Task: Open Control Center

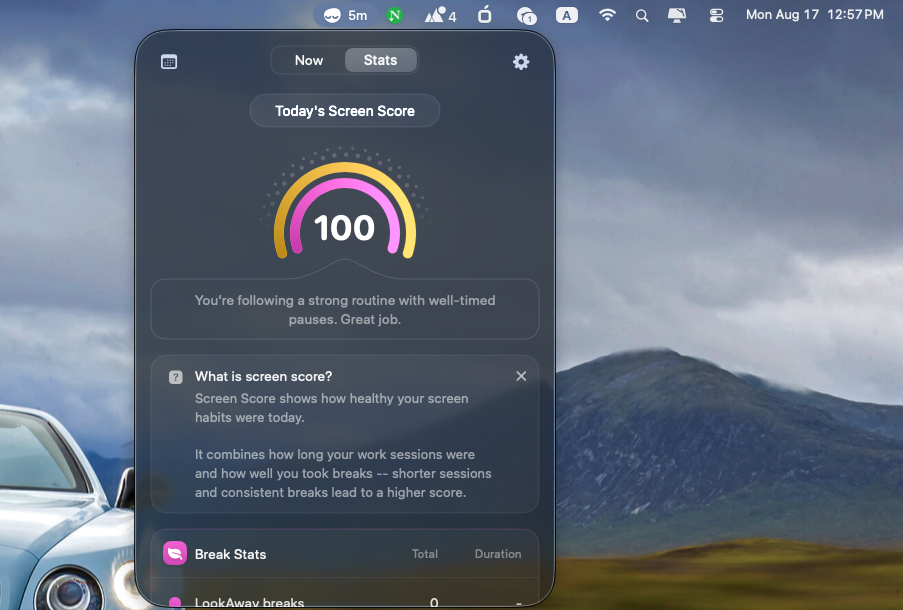Action: coord(716,16)
